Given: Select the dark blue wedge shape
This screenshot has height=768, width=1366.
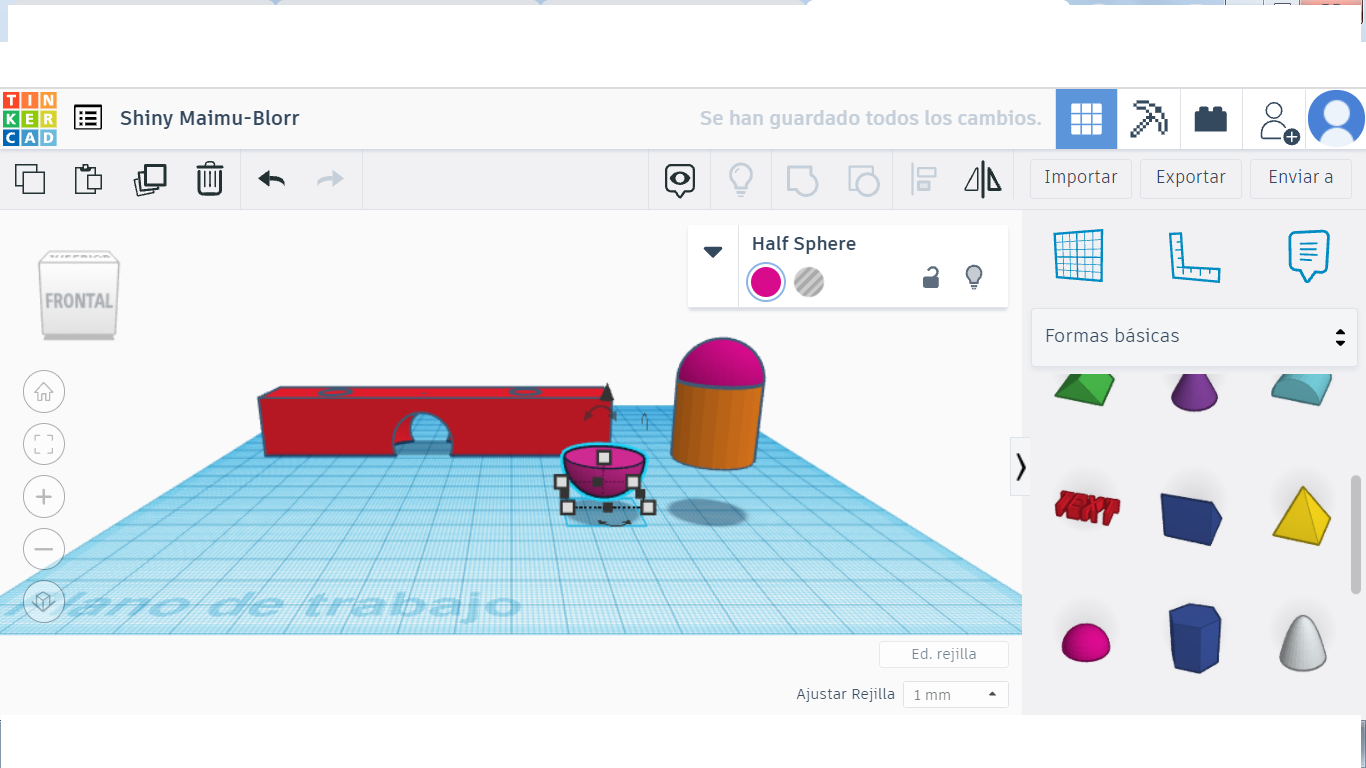Looking at the screenshot, I should (x=1191, y=517).
